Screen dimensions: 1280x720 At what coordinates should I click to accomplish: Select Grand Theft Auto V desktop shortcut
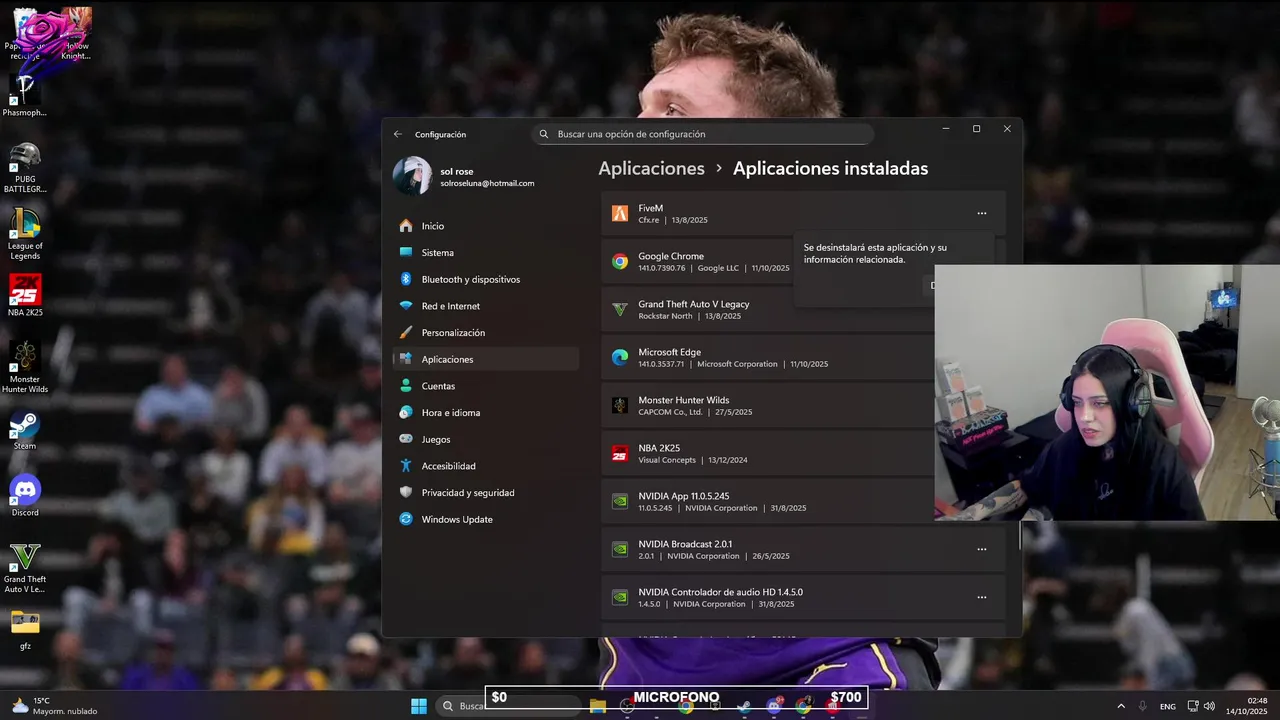(25, 568)
